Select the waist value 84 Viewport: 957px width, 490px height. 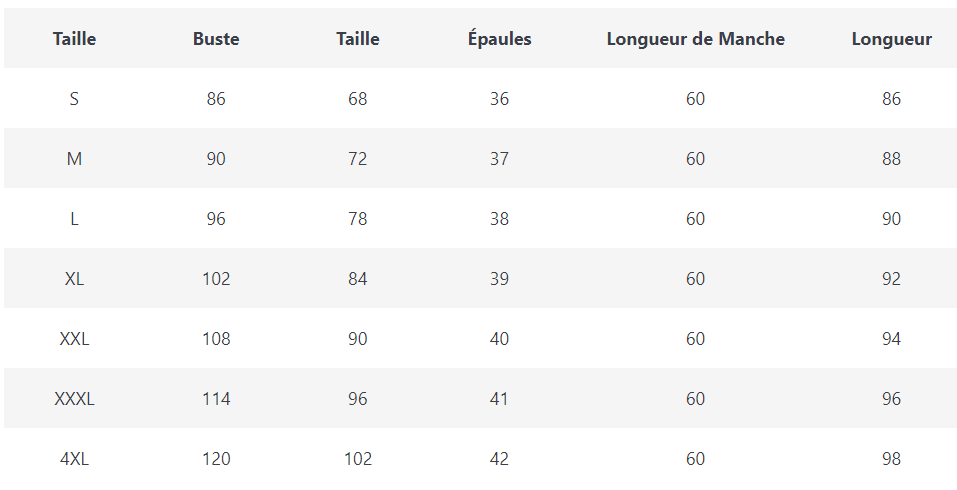point(357,279)
